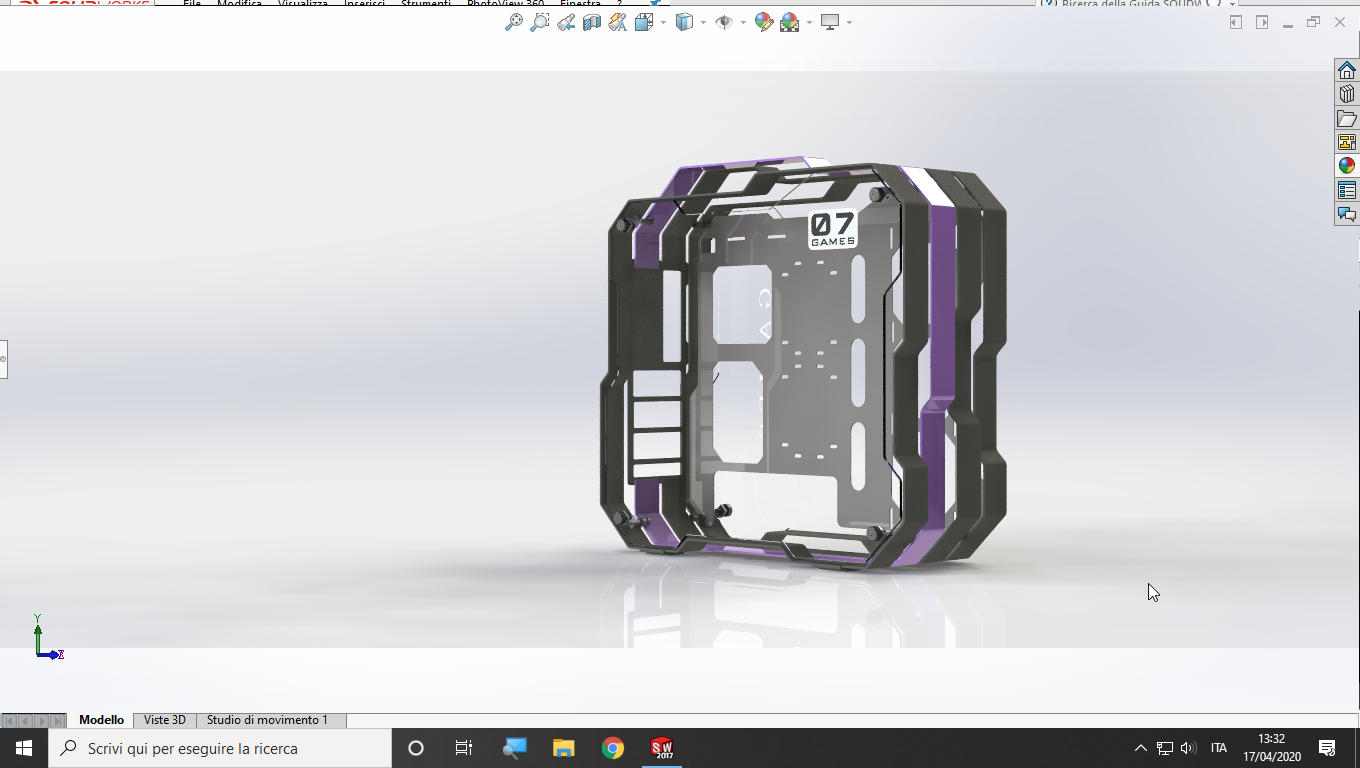Screen dimensions: 1360x768
Task: Click the last tab-scroll arrow at bottom
Action: (57, 720)
